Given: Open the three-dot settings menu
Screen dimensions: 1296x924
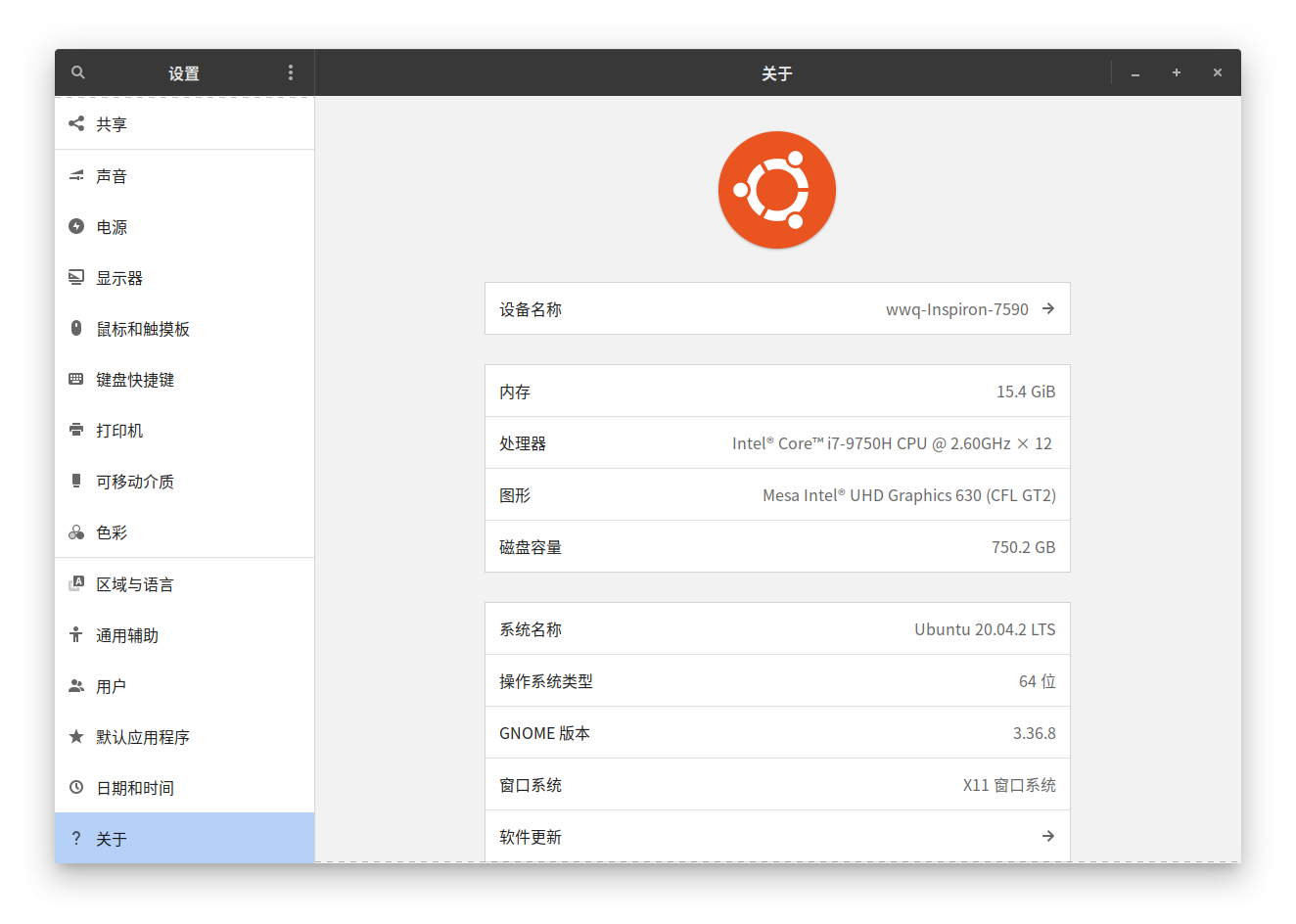Looking at the screenshot, I should click(x=291, y=72).
